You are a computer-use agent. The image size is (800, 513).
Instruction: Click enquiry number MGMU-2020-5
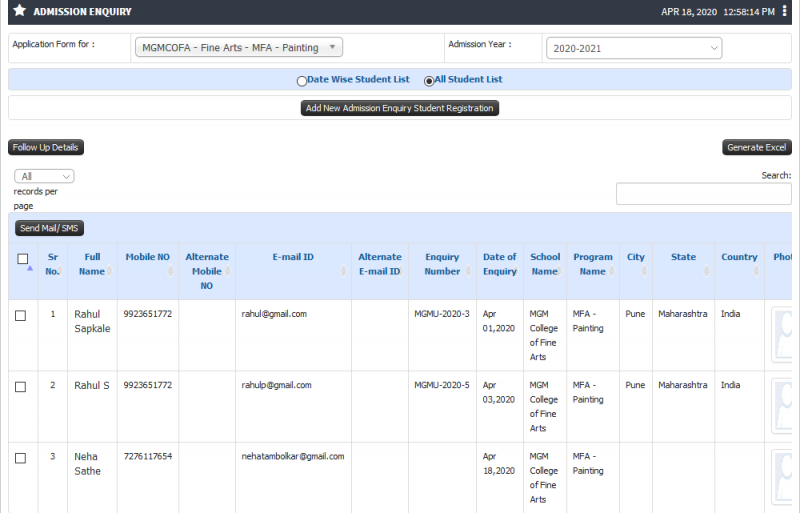click(x=442, y=385)
